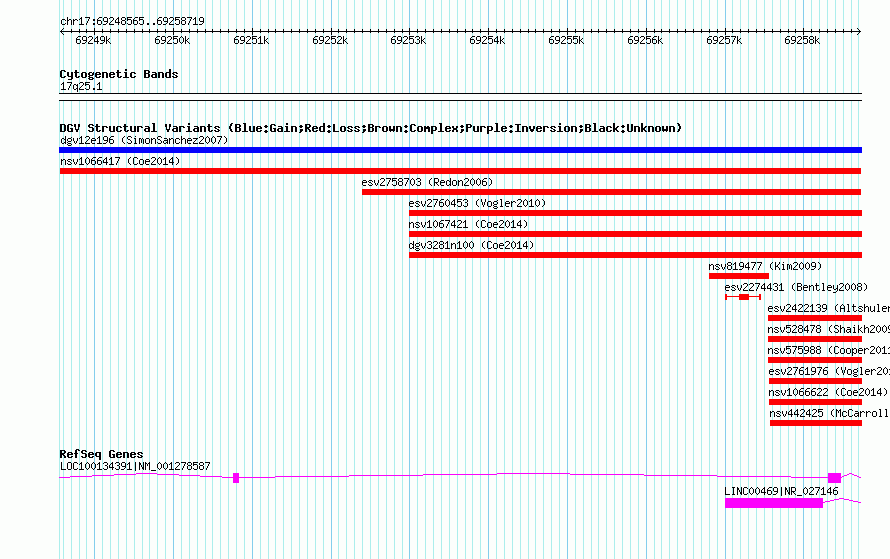Click the ruler's left arrow end
The height and width of the screenshot is (559, 890).
(62, 31)
